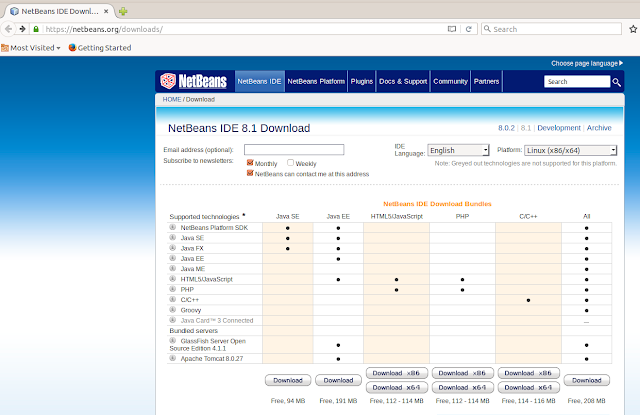
Task: Click the Bundled servers row label
Action: pyautogui.click(x=193, y=331)
